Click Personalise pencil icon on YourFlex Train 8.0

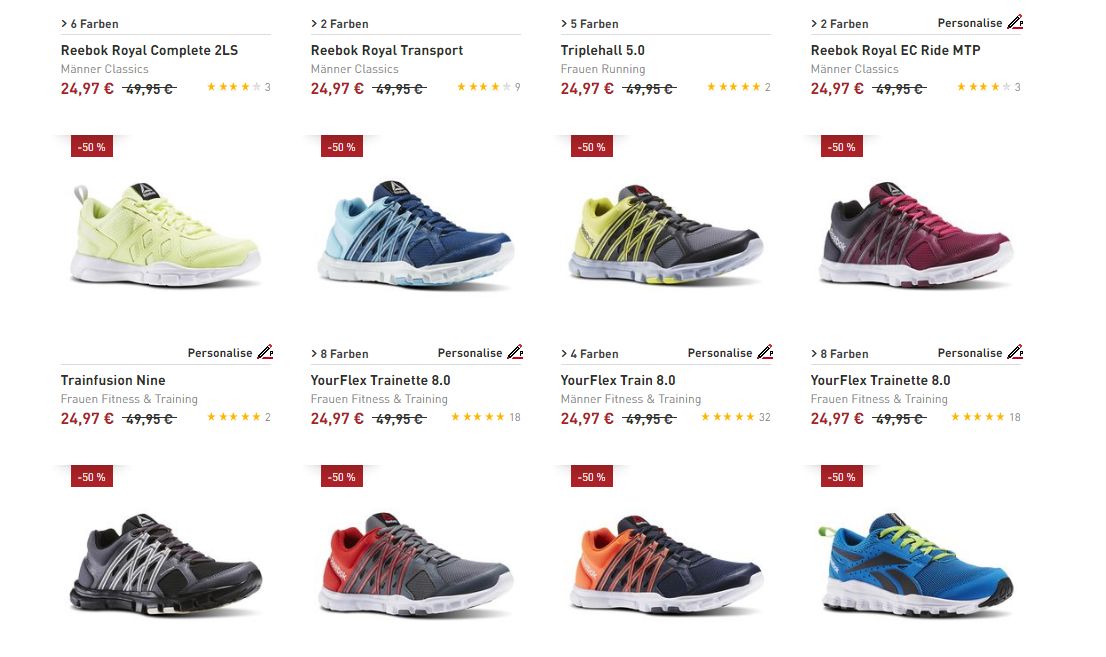[765, 352]
